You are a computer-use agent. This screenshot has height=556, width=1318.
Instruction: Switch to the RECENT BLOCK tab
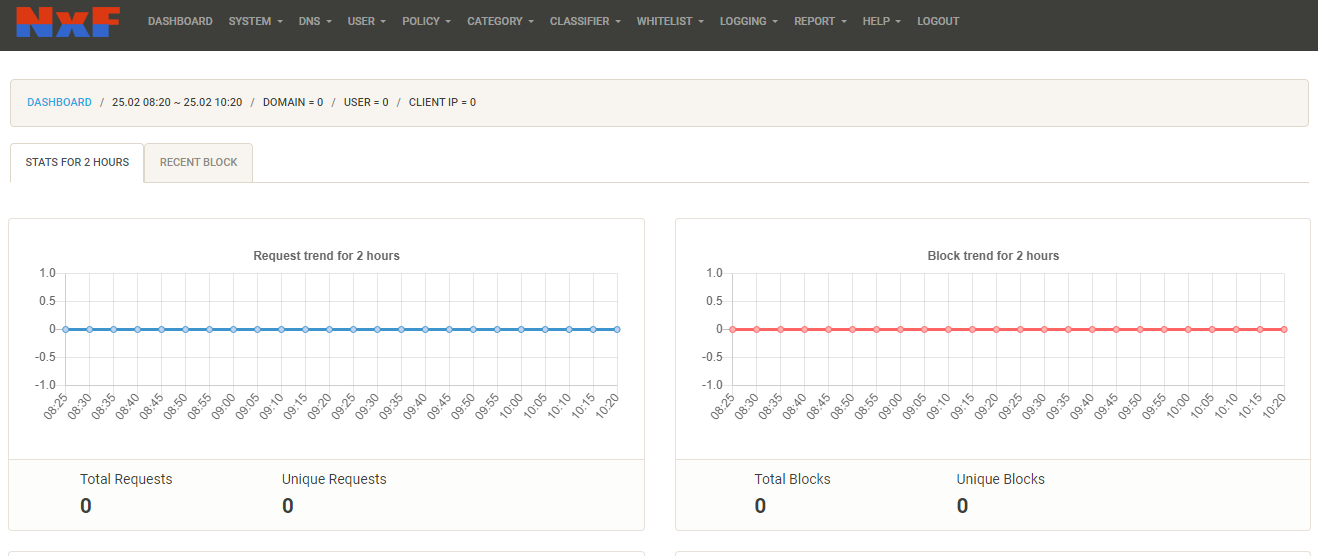click(199, 162)
